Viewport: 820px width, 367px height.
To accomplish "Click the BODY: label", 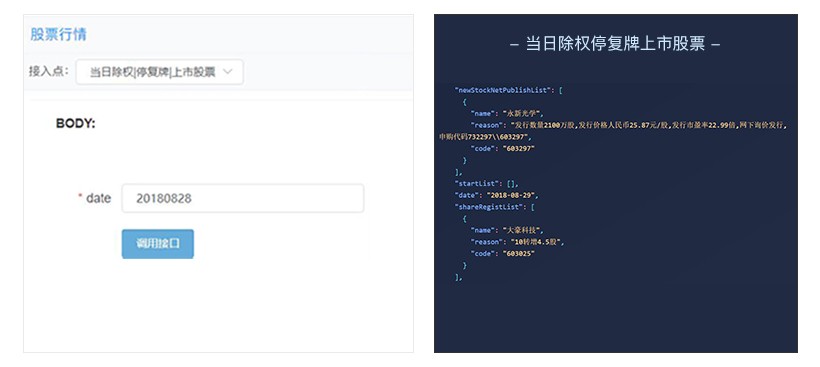I will [x=75, y=124].
